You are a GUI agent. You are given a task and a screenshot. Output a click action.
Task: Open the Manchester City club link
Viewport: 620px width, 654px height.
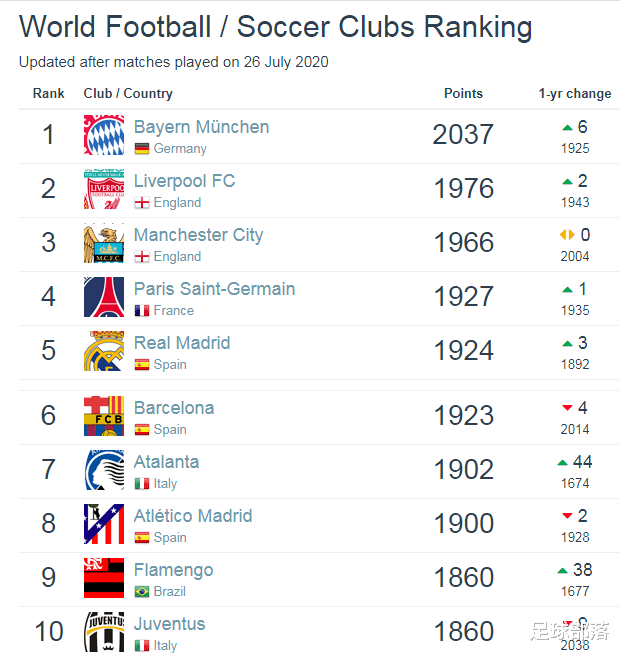pyautogui.click(x=198, y=235)
